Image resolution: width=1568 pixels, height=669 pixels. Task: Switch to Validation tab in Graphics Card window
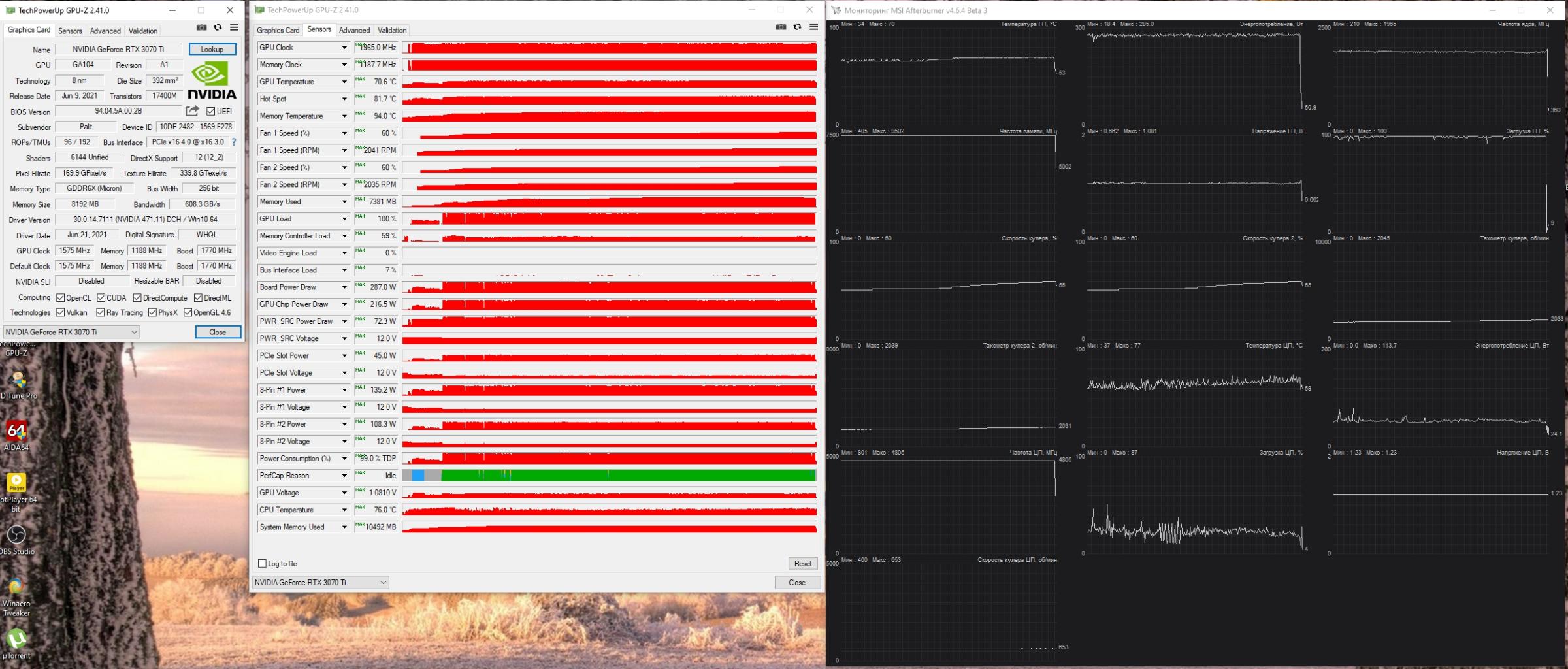143,31
